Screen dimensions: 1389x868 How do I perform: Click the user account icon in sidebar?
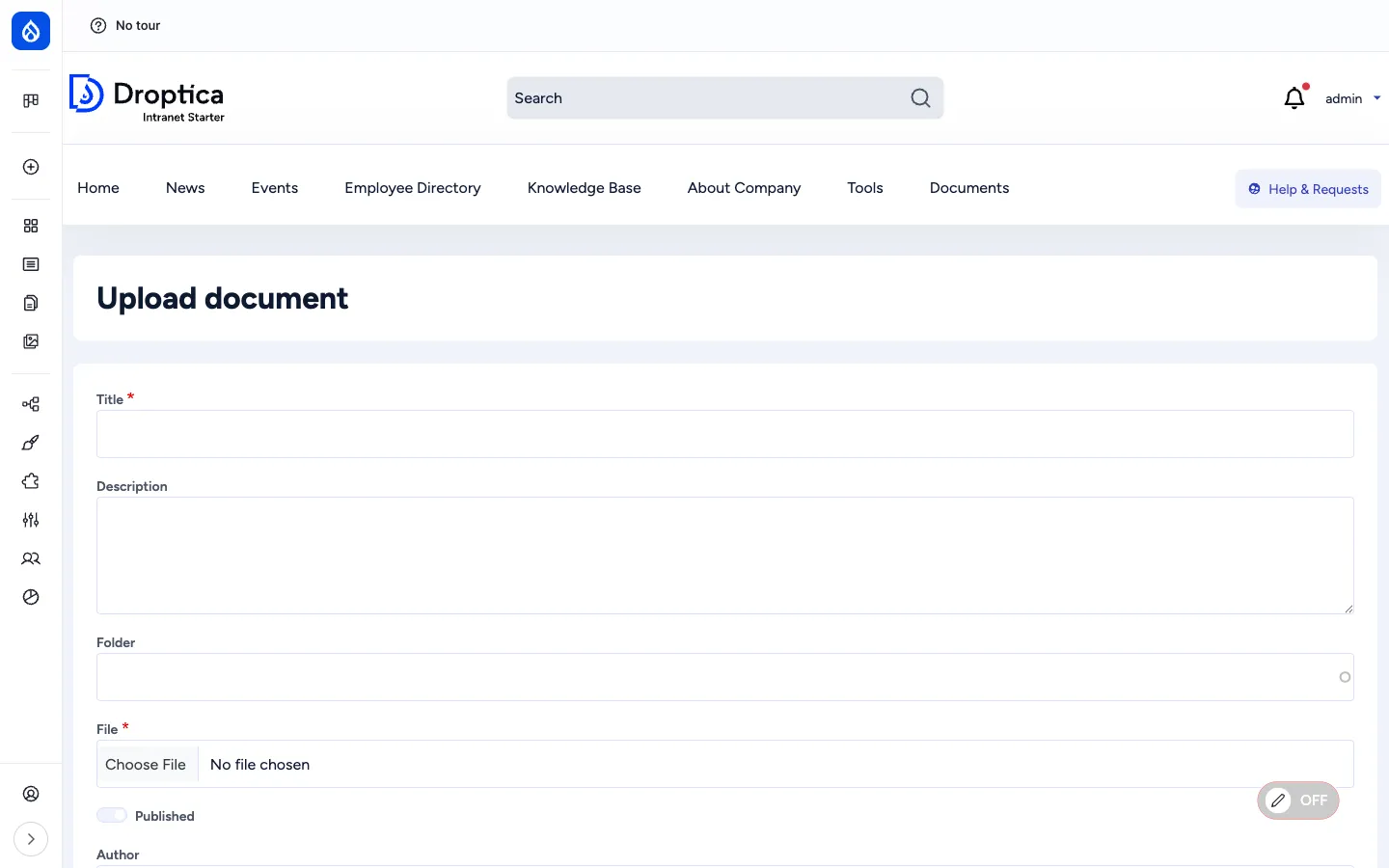(31, 794)
